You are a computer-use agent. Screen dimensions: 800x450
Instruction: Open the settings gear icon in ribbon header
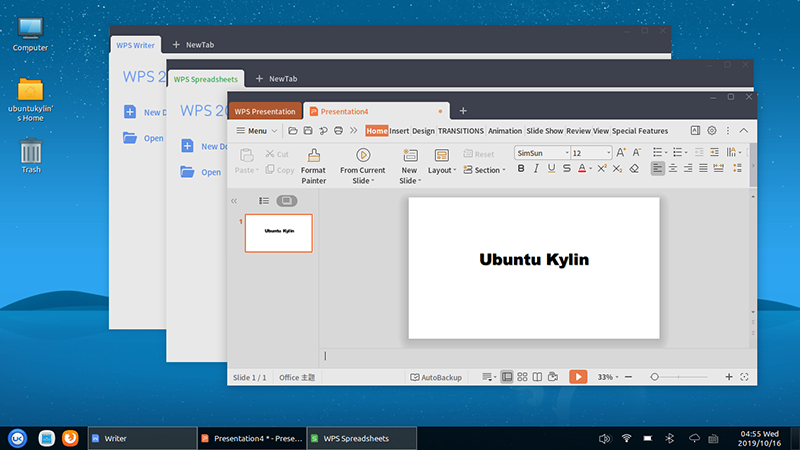click(712, 131)
